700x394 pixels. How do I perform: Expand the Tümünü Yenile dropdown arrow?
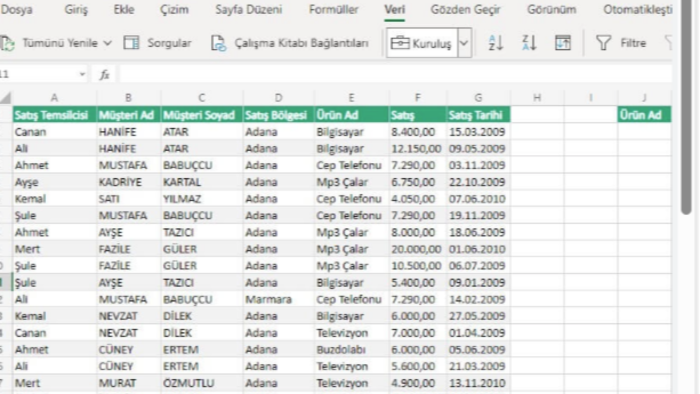pyautogui.click(x=108, y=43)
